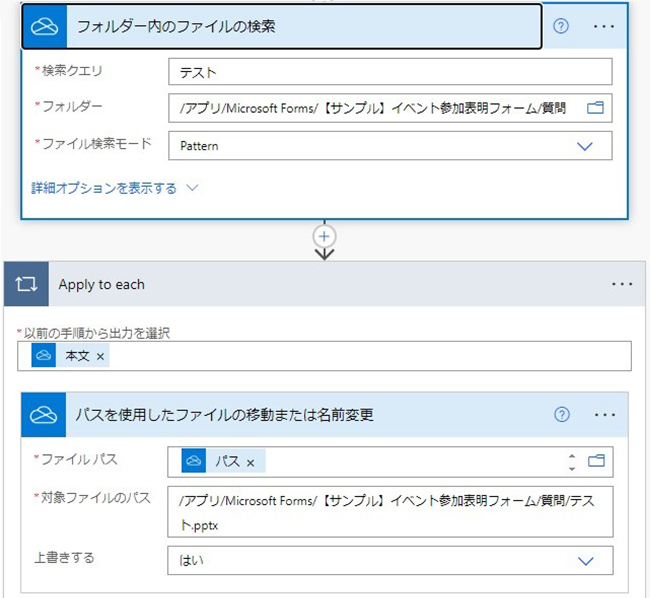Click OneDrive icon on move or rename action
This screenshot has width=650, height=598.
tap(44, 415)
